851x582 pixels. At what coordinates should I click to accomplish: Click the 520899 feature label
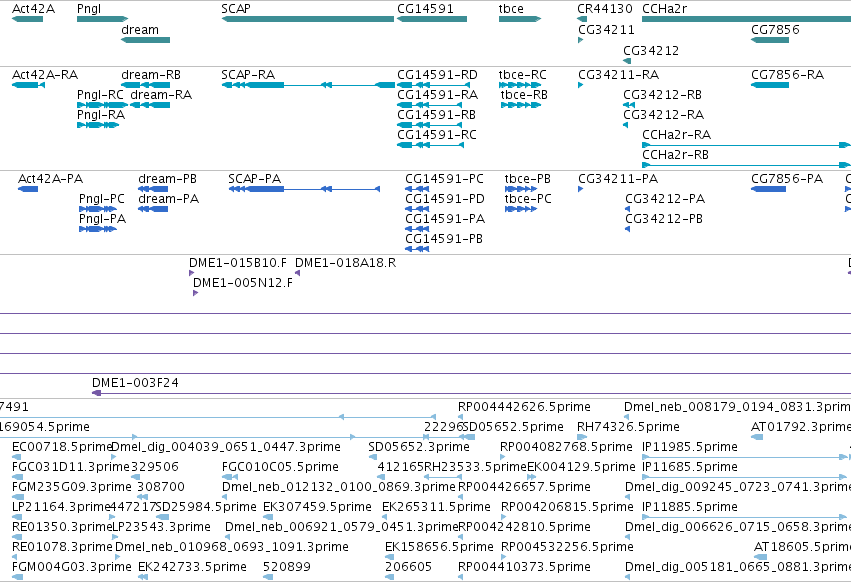287,567
